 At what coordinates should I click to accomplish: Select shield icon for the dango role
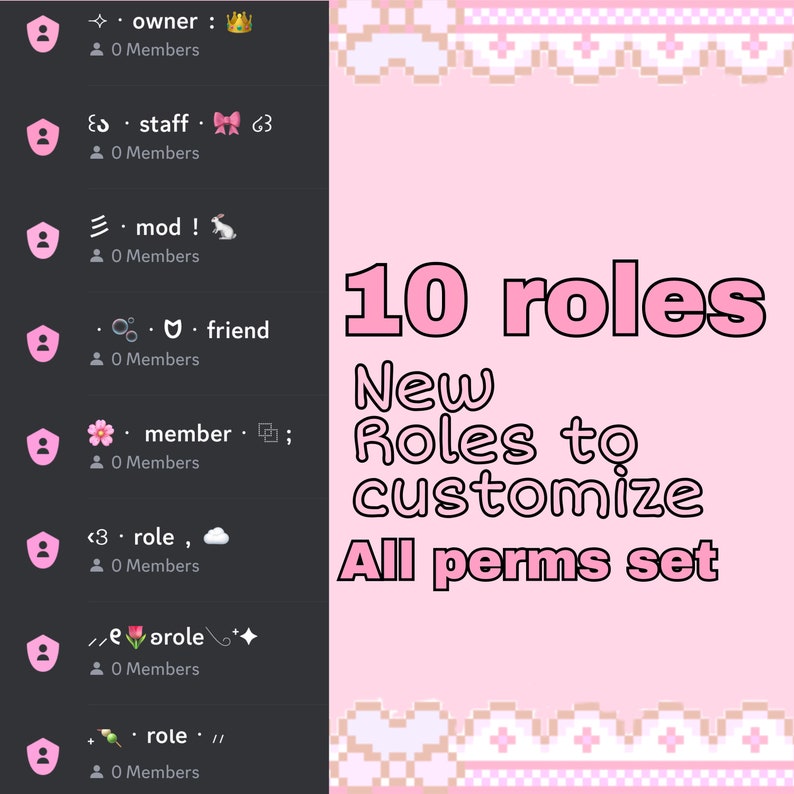[x=43, y=757]
